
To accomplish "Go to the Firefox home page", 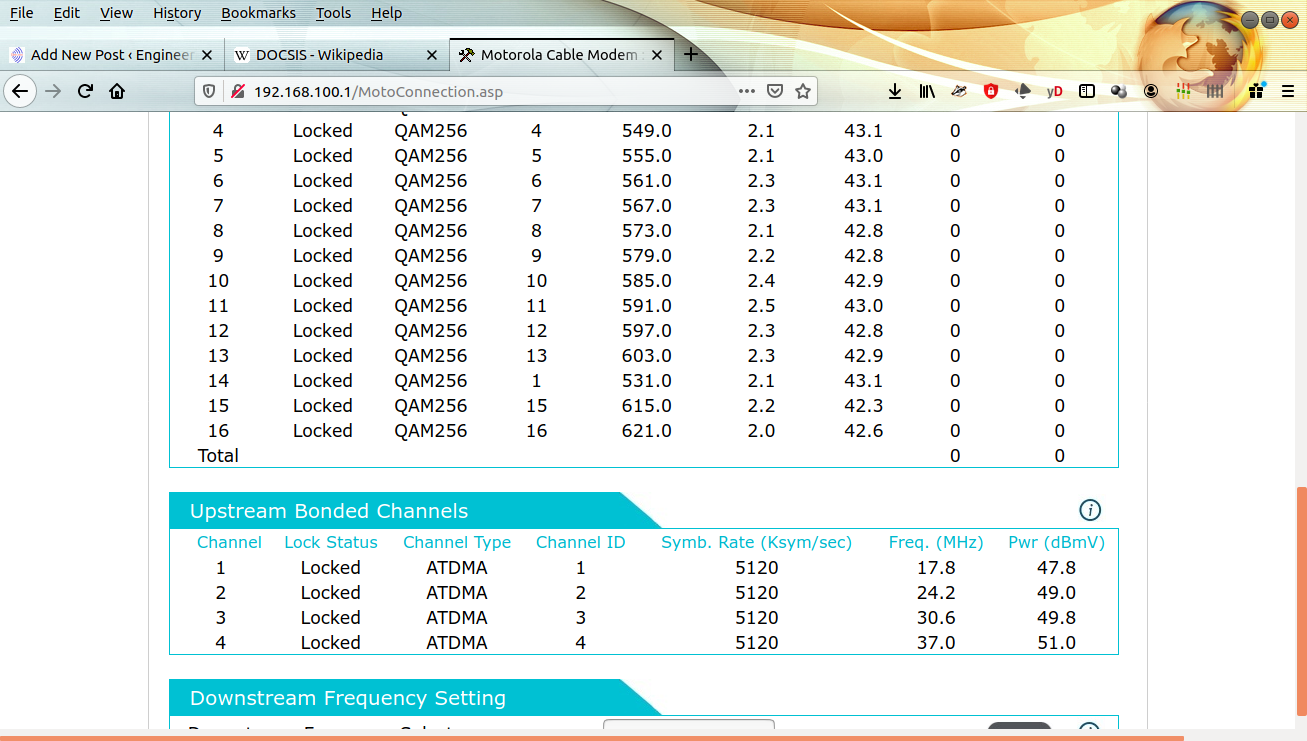I will click(x=117, y=91).
